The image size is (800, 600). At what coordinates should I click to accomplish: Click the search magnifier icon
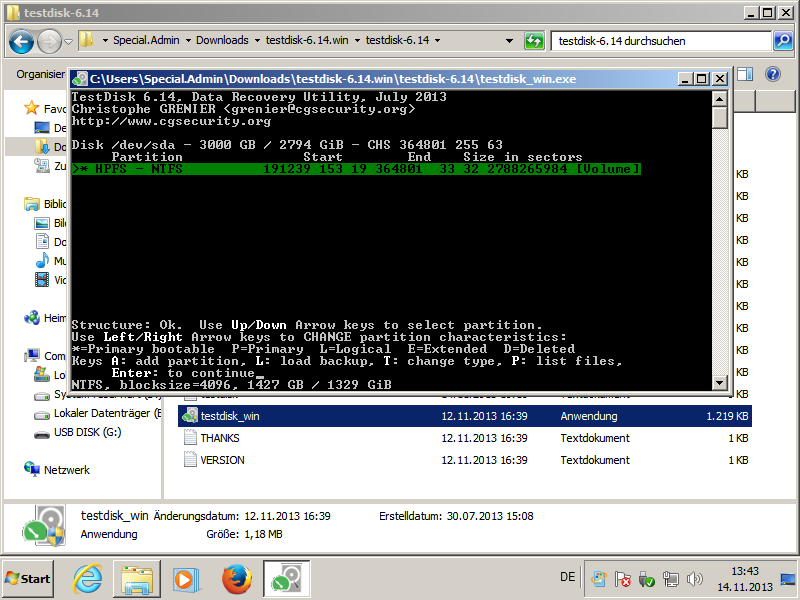point(783,41)
